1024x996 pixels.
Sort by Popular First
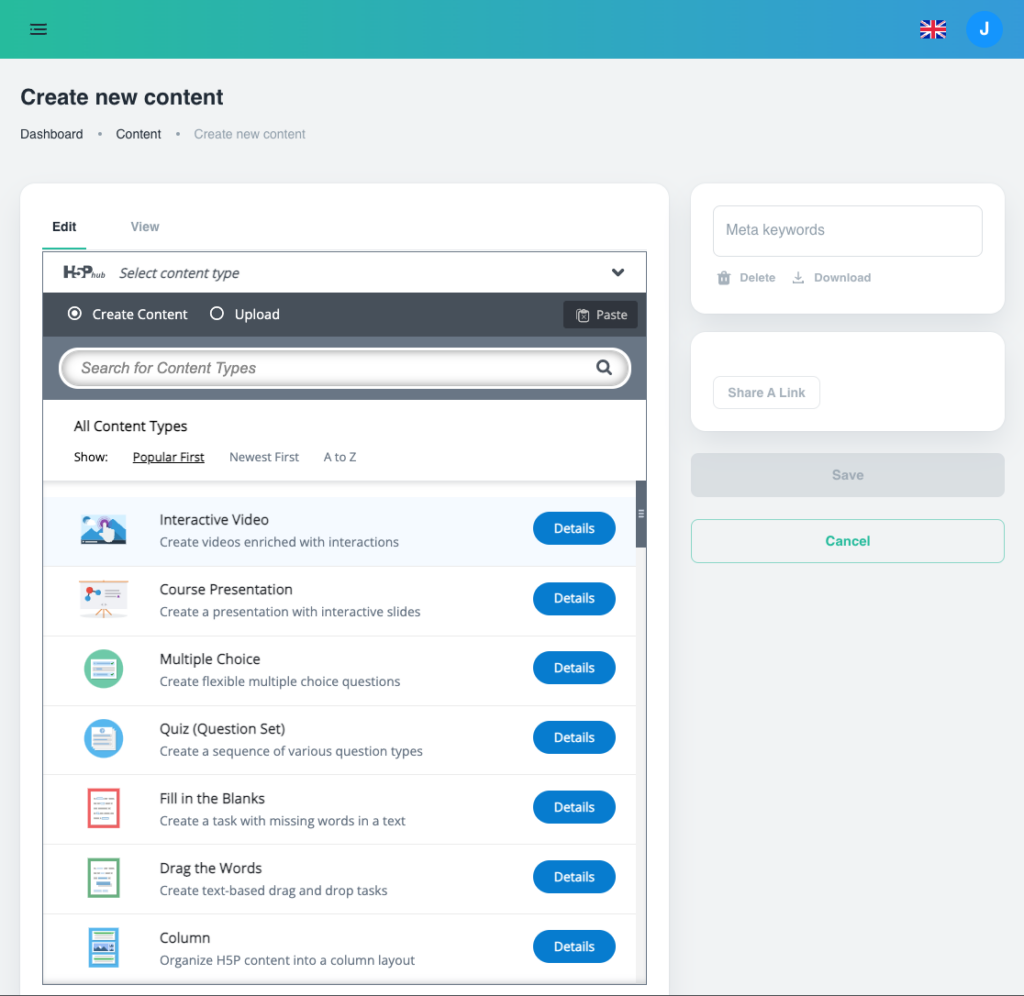[x=168, y=457]
